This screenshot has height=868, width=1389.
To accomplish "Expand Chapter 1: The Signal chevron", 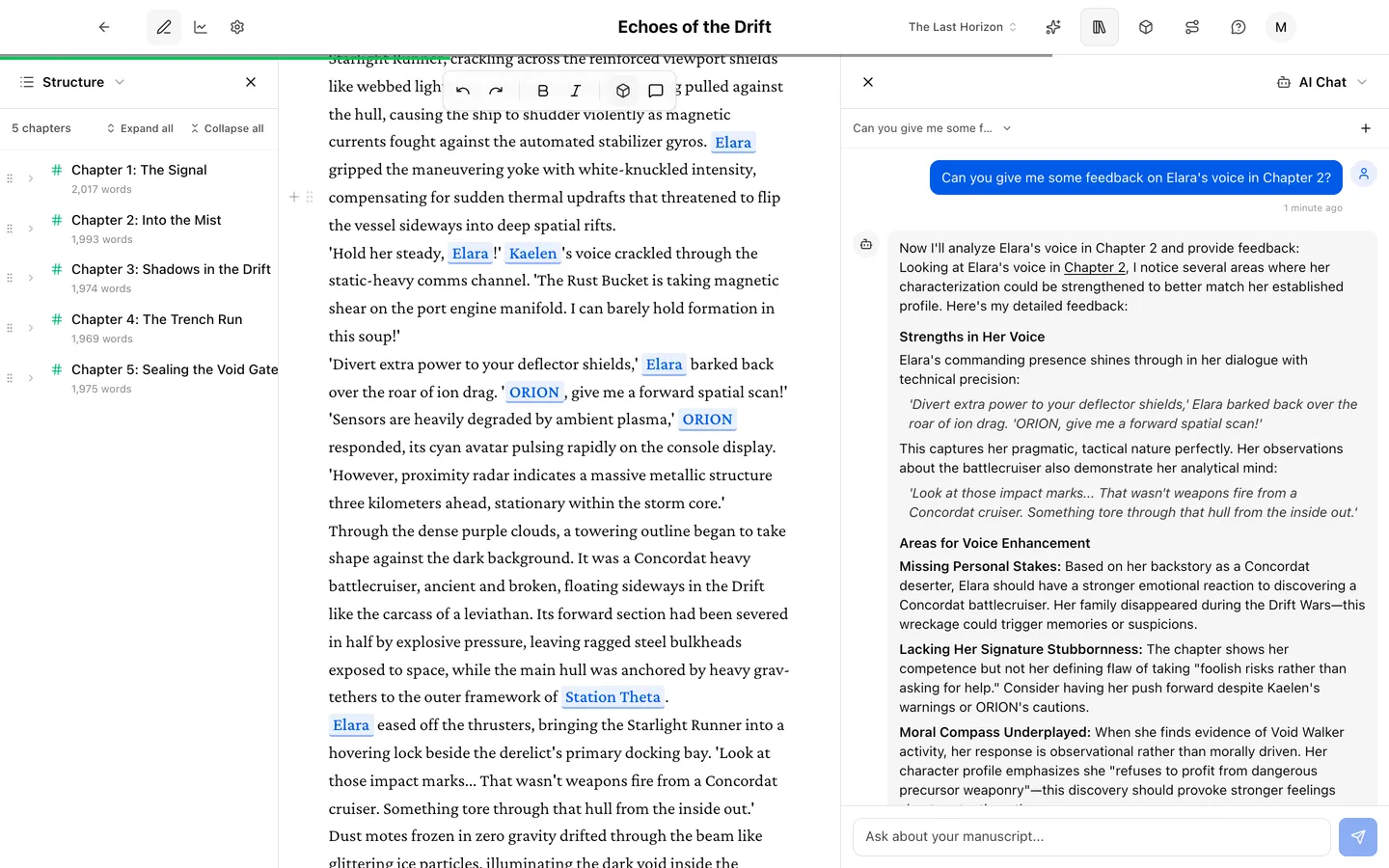I will coord(31,178).
